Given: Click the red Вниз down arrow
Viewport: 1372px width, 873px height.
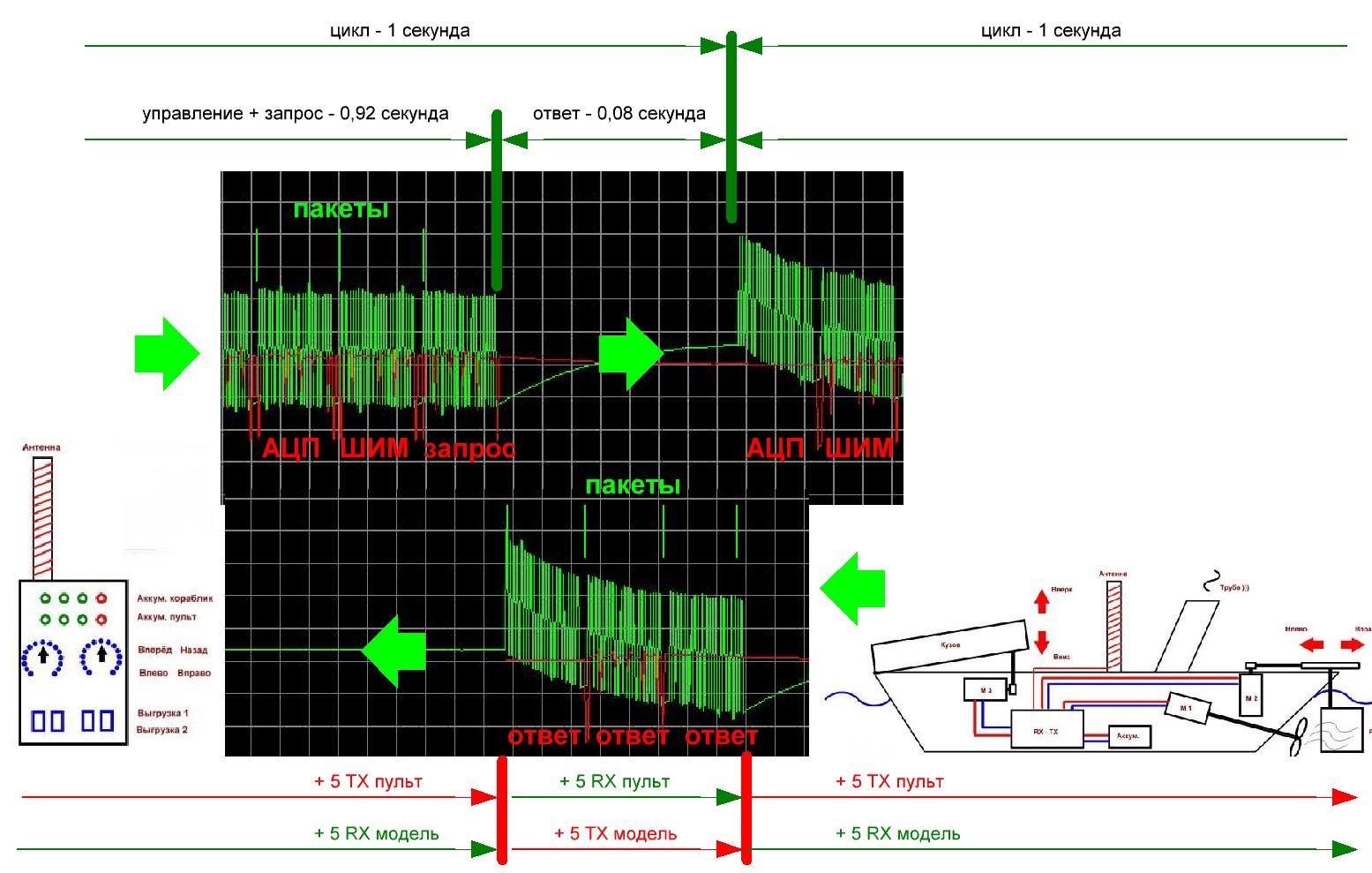Looking at the screenshot, I should pos(1041,643).
